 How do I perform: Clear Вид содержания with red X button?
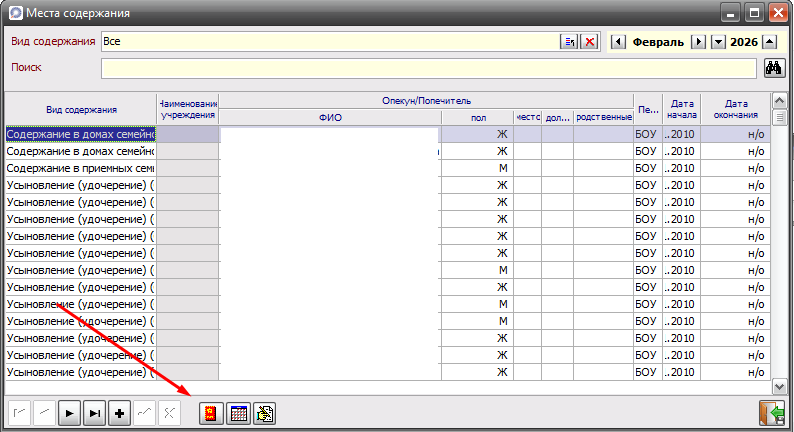pyautogui.click(x=590, y=42)
